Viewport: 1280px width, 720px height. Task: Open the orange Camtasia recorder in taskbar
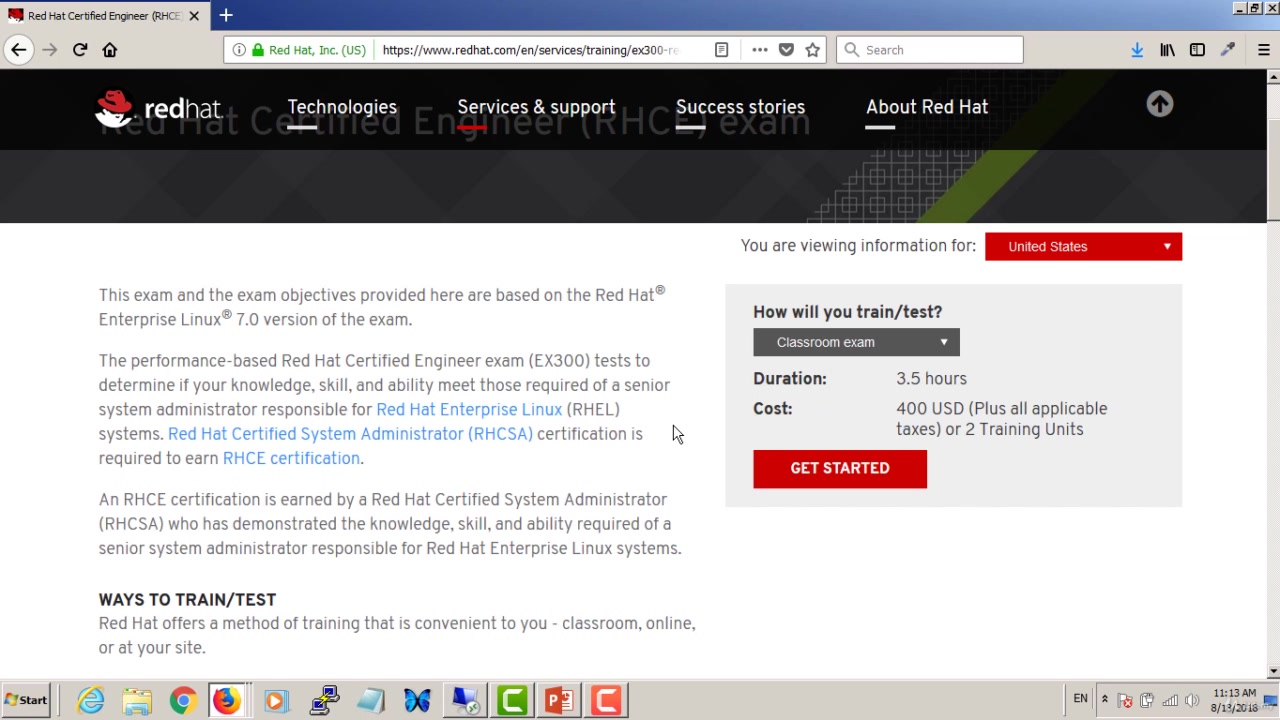pyautogui.click(x=606, y=700)
